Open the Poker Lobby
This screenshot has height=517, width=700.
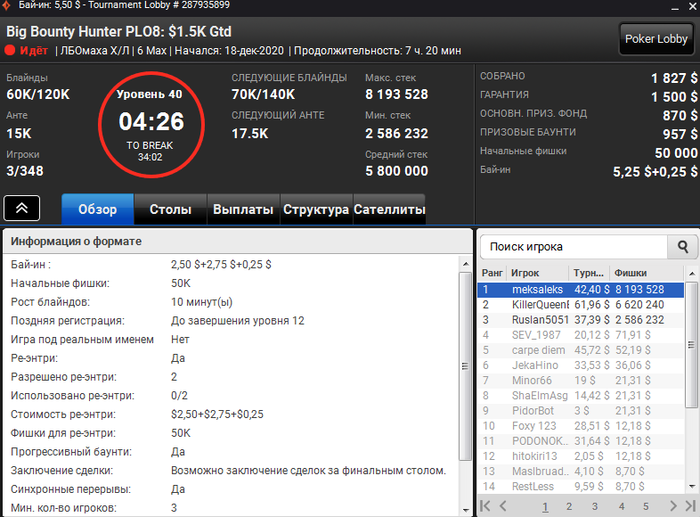coord(656,39)
